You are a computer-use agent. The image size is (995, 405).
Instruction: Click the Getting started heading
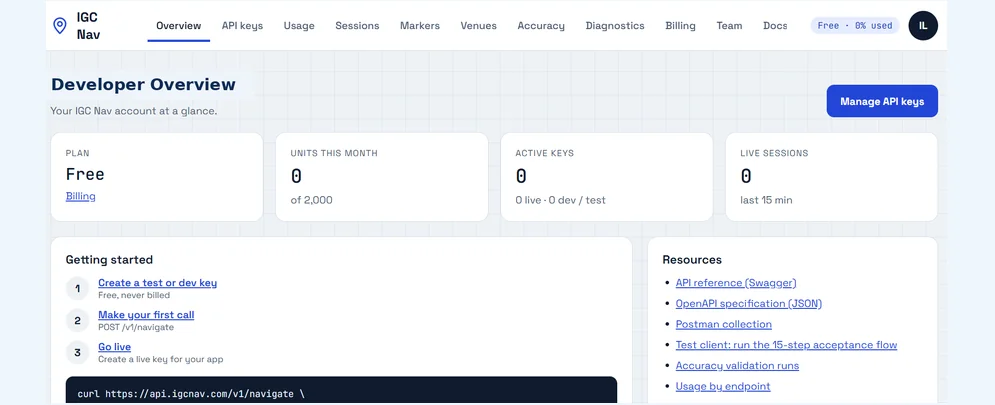[109, 260]
